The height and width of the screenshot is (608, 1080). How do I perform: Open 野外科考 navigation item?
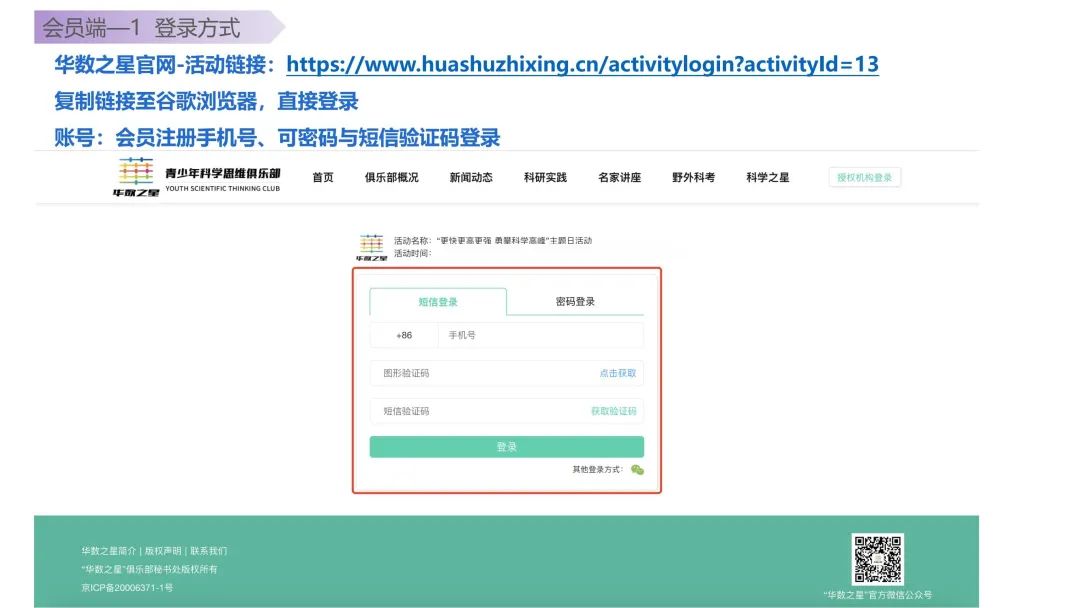694,177
